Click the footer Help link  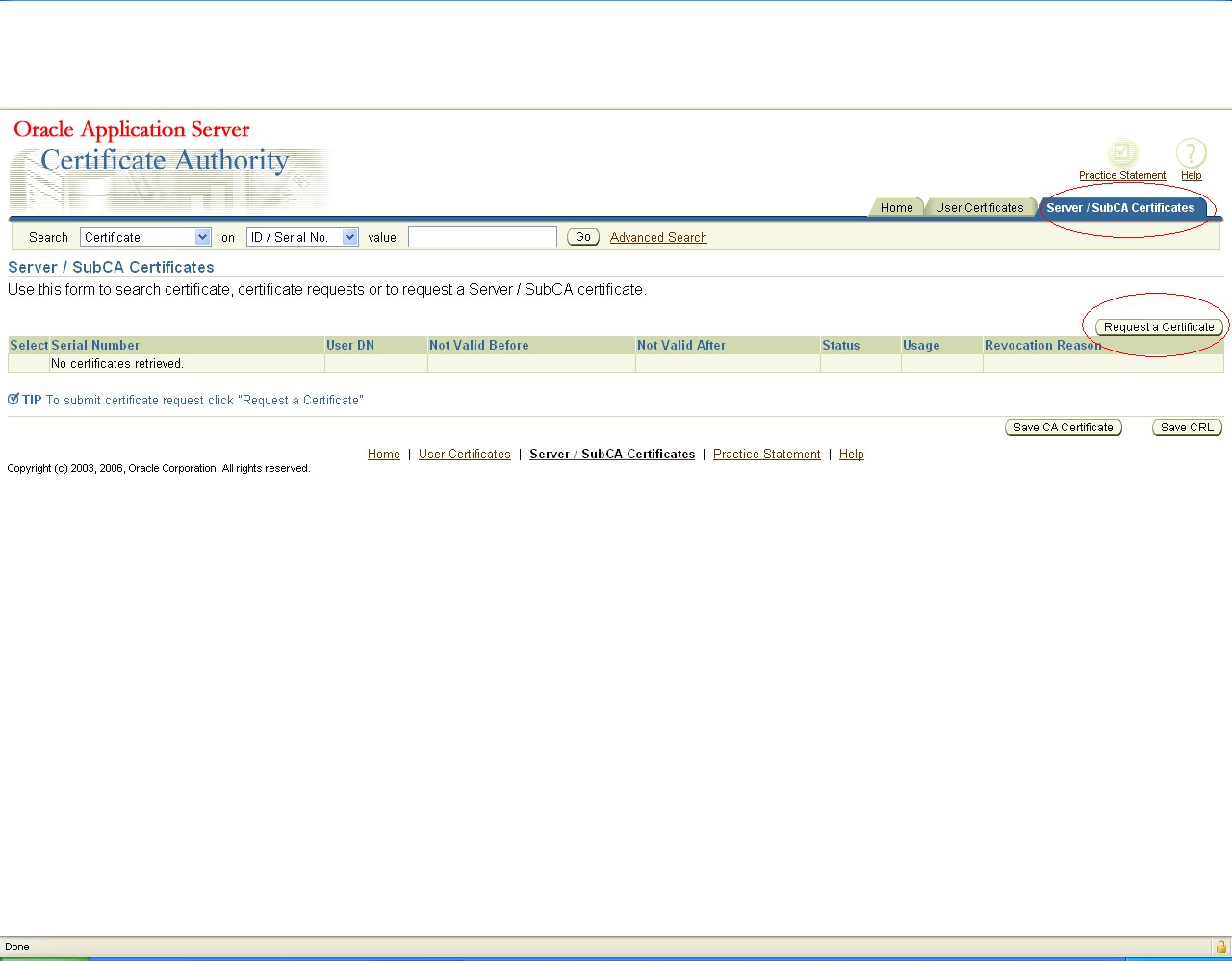coord(852,455)
